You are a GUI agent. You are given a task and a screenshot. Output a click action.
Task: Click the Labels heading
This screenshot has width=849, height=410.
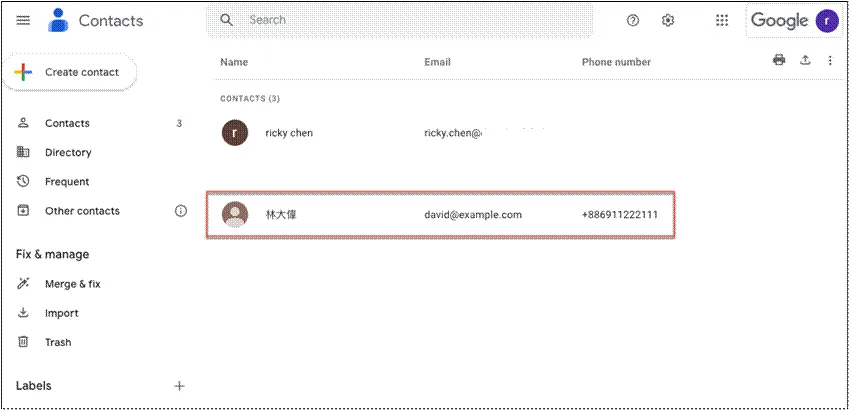pyautogui.click(x=34, y=386)
